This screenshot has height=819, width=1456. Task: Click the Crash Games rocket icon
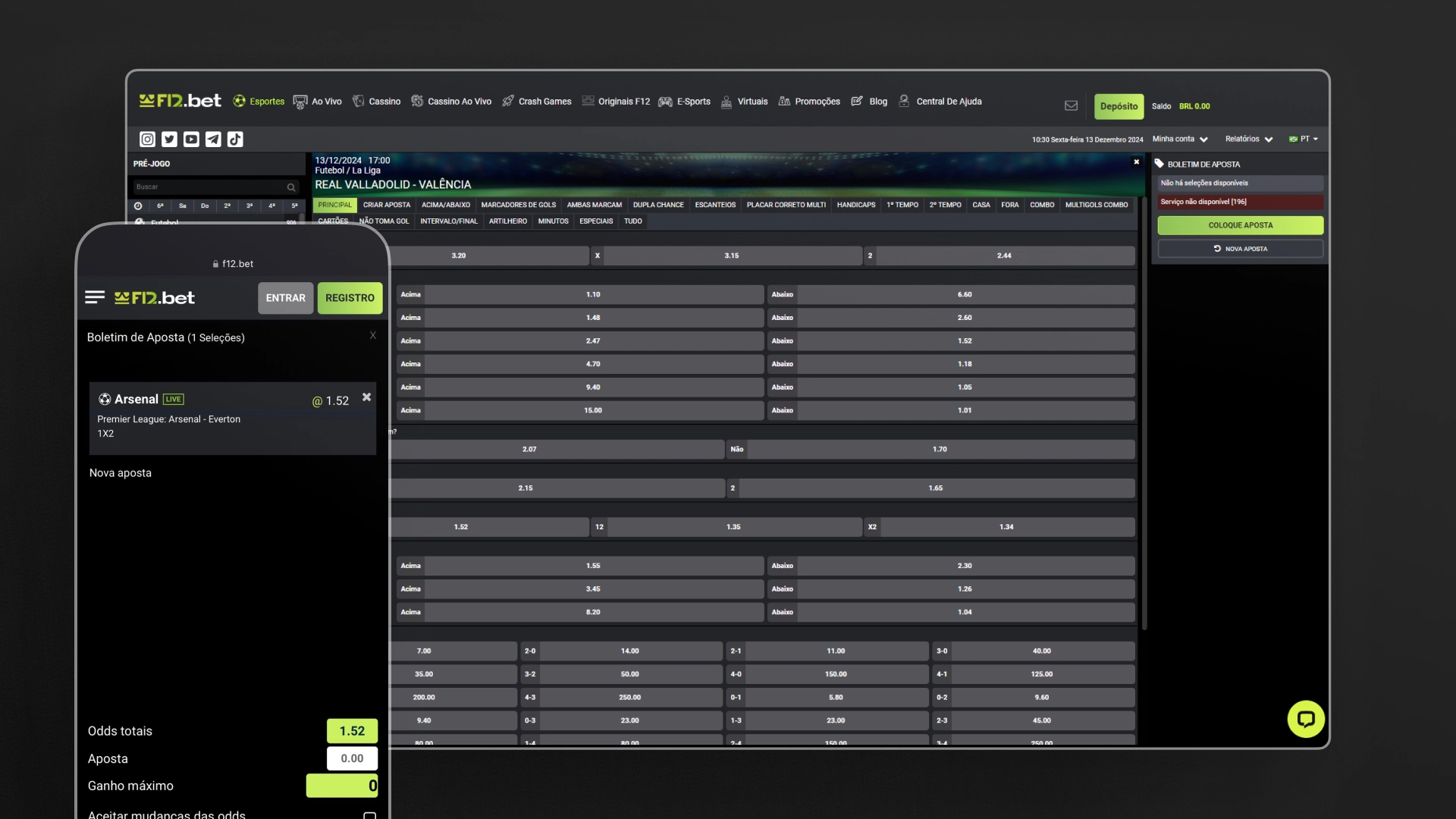(x=508, y=101)
